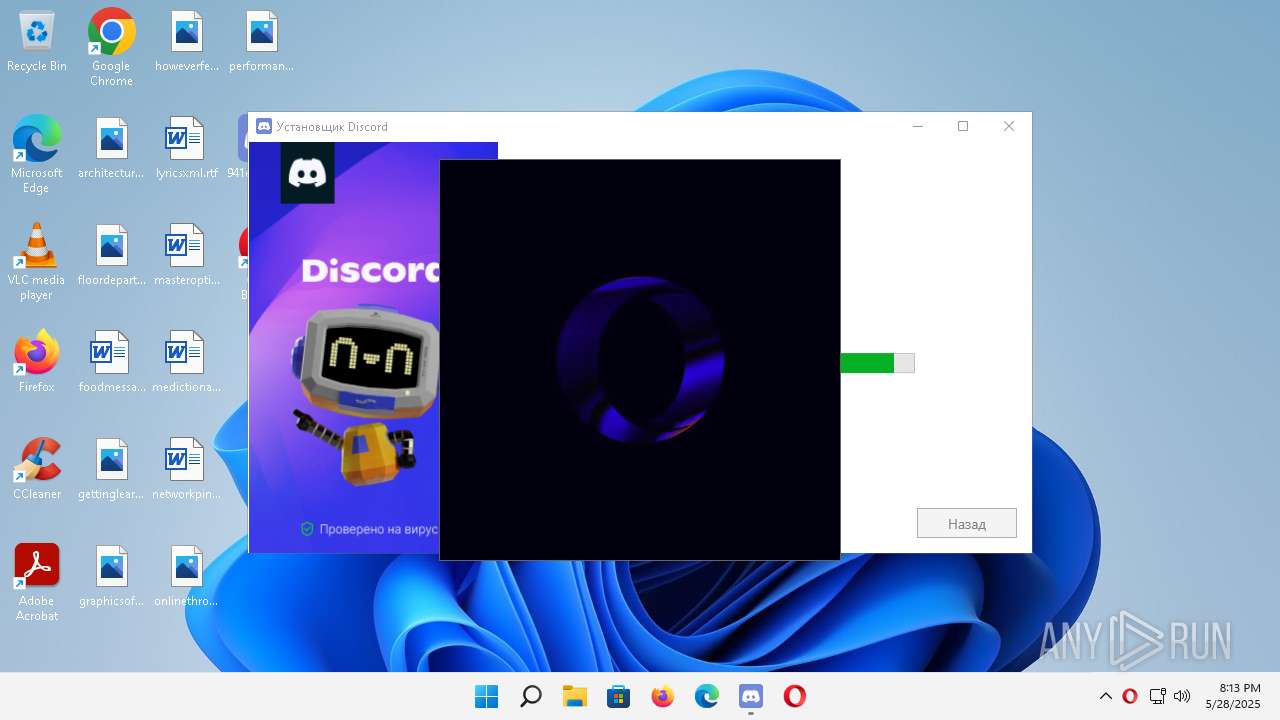
Task: Open Microsoft Store from the taskbar
Action: click(x=619, y=696)
